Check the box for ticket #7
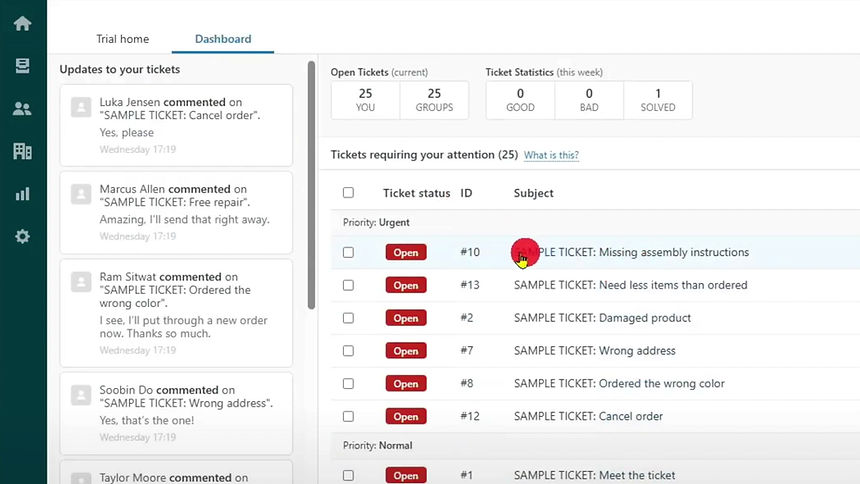860x484 pixels. (348, 351)
